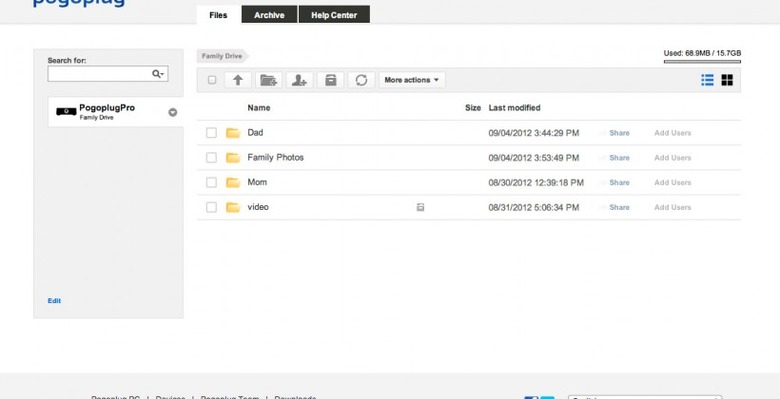Share the Mom folder
780x399 pixels.
click(x=619, y=183)
